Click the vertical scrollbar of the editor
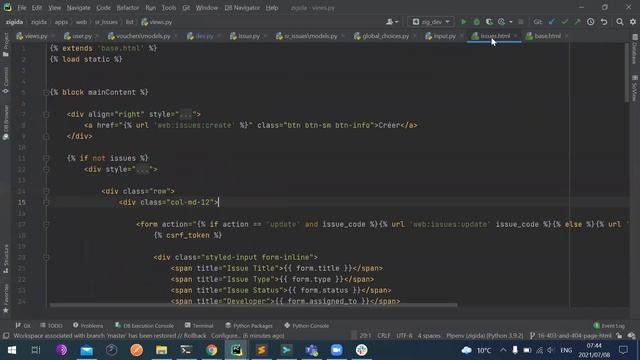The height and width of the screenshot is (360, 640). pyautogui.click(x=627, y=73)
